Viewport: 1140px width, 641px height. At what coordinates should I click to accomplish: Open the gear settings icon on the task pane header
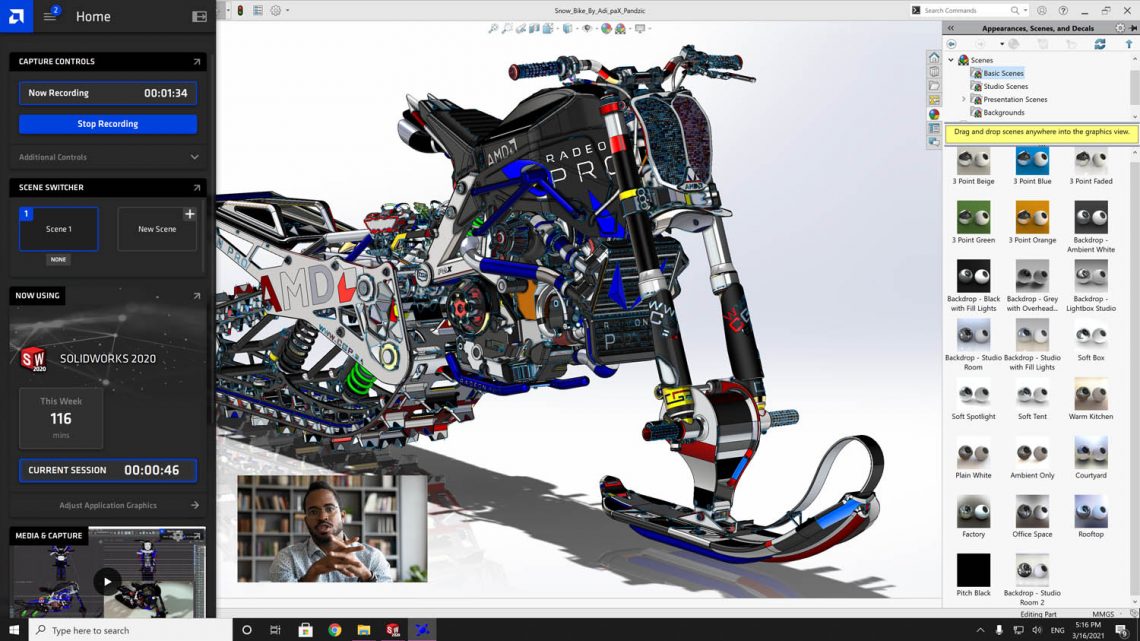tap(1121, 28)
